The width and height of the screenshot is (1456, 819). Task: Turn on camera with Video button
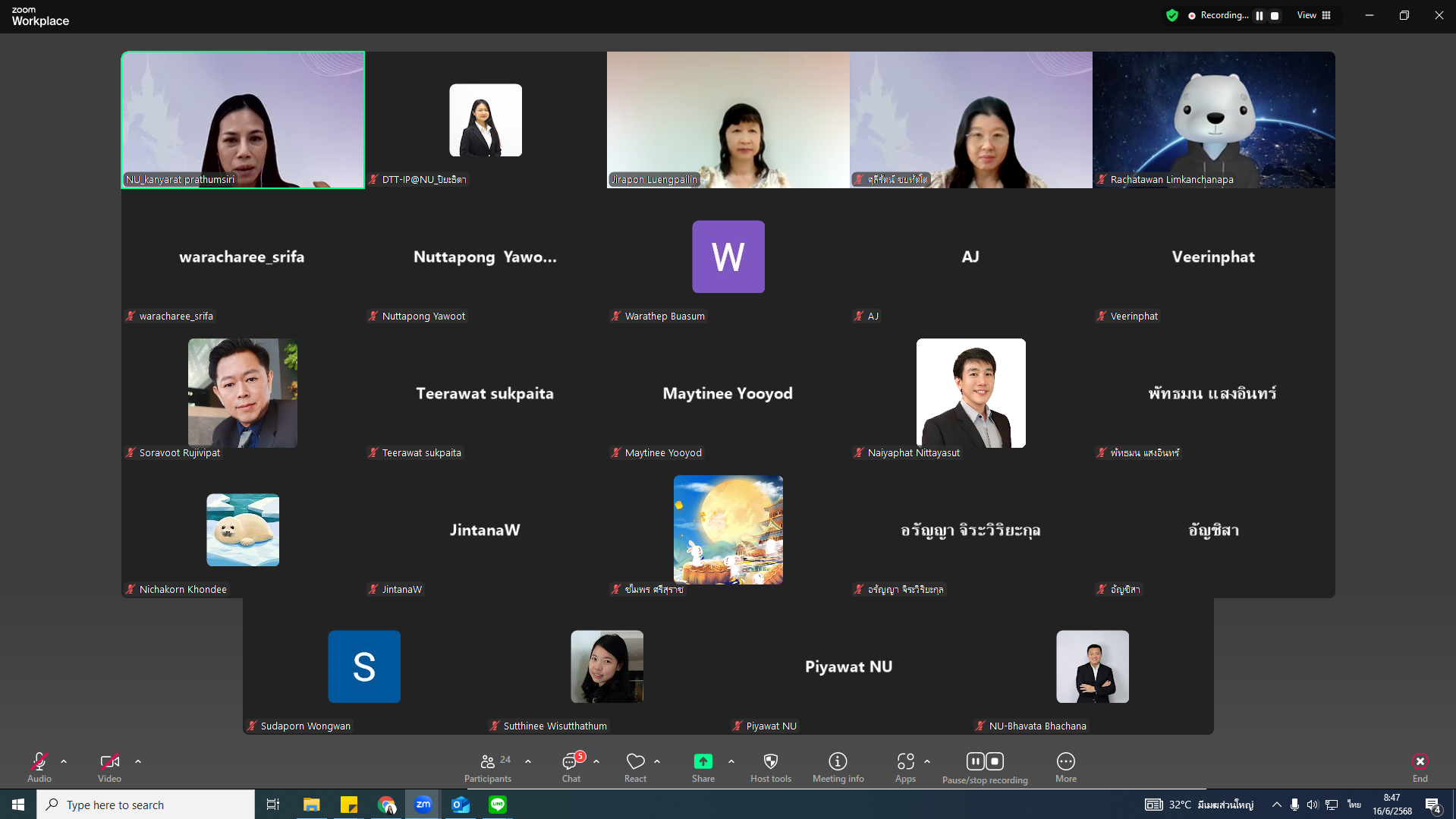click(109, 767)
